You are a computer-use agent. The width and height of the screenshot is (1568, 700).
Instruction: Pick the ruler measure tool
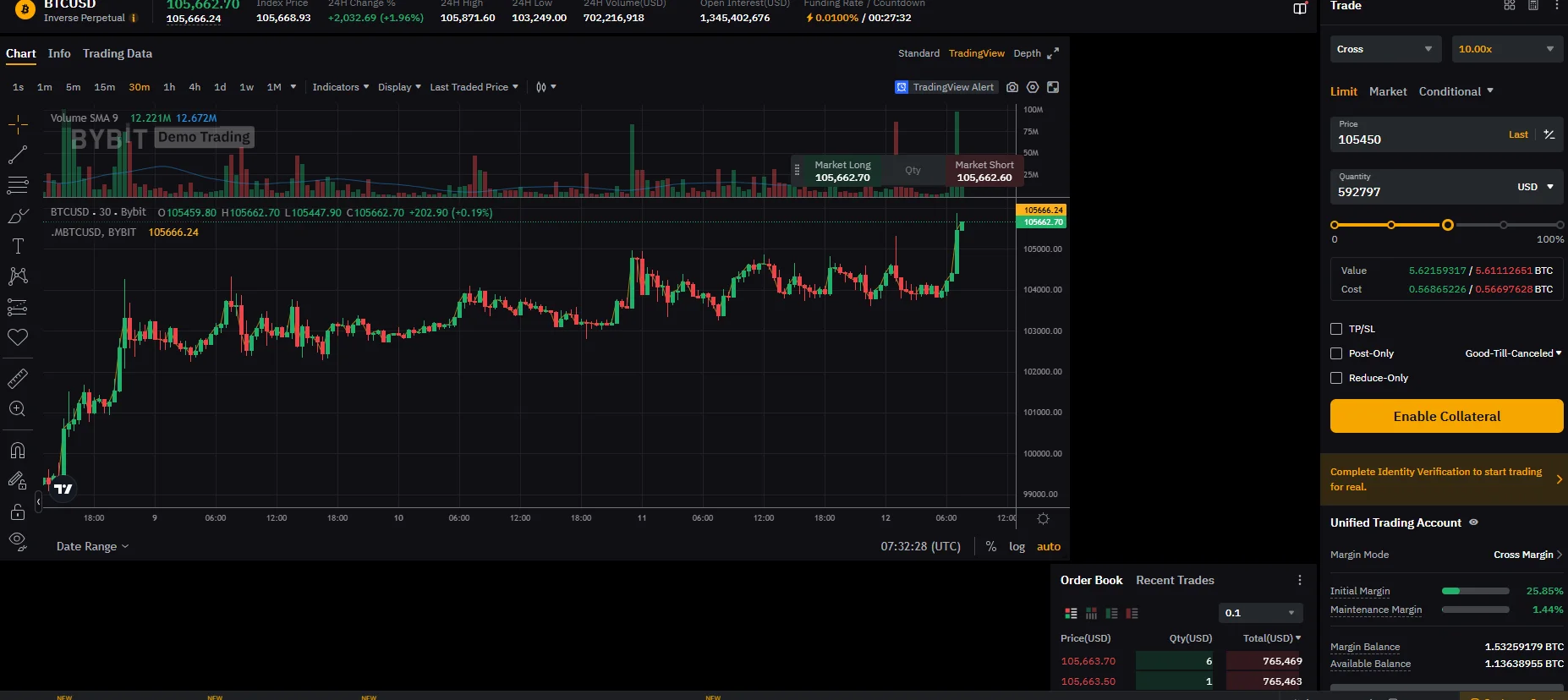18,379
